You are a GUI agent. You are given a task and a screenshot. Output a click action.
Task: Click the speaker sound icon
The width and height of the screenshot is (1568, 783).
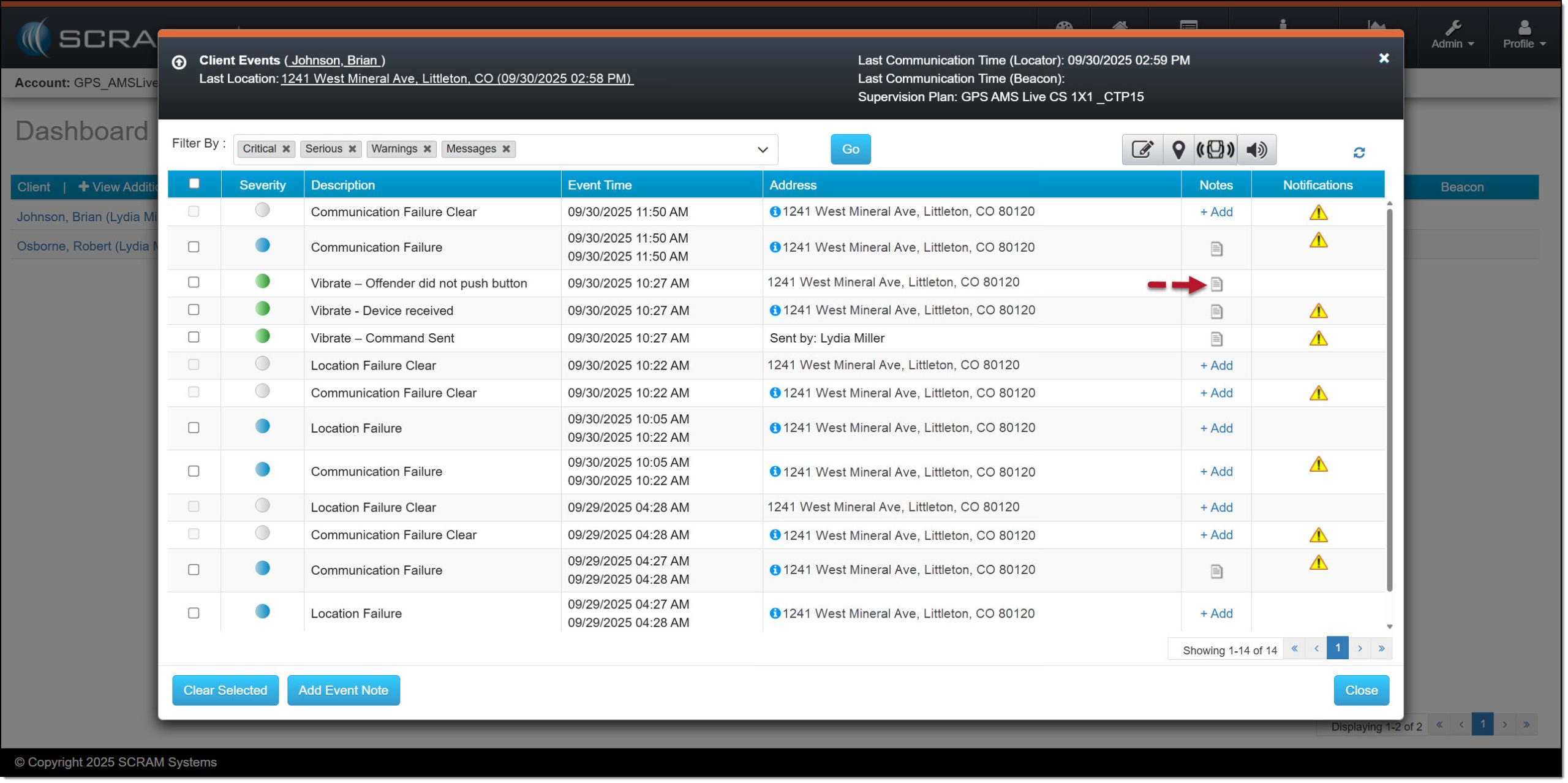[1256, 149]
